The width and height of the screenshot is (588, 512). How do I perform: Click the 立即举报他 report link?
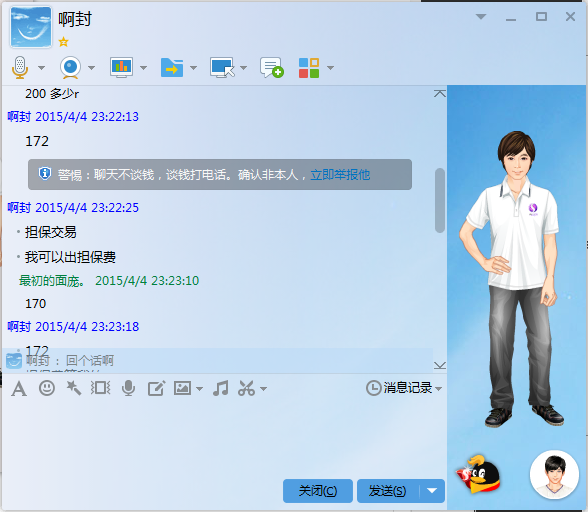340,174
